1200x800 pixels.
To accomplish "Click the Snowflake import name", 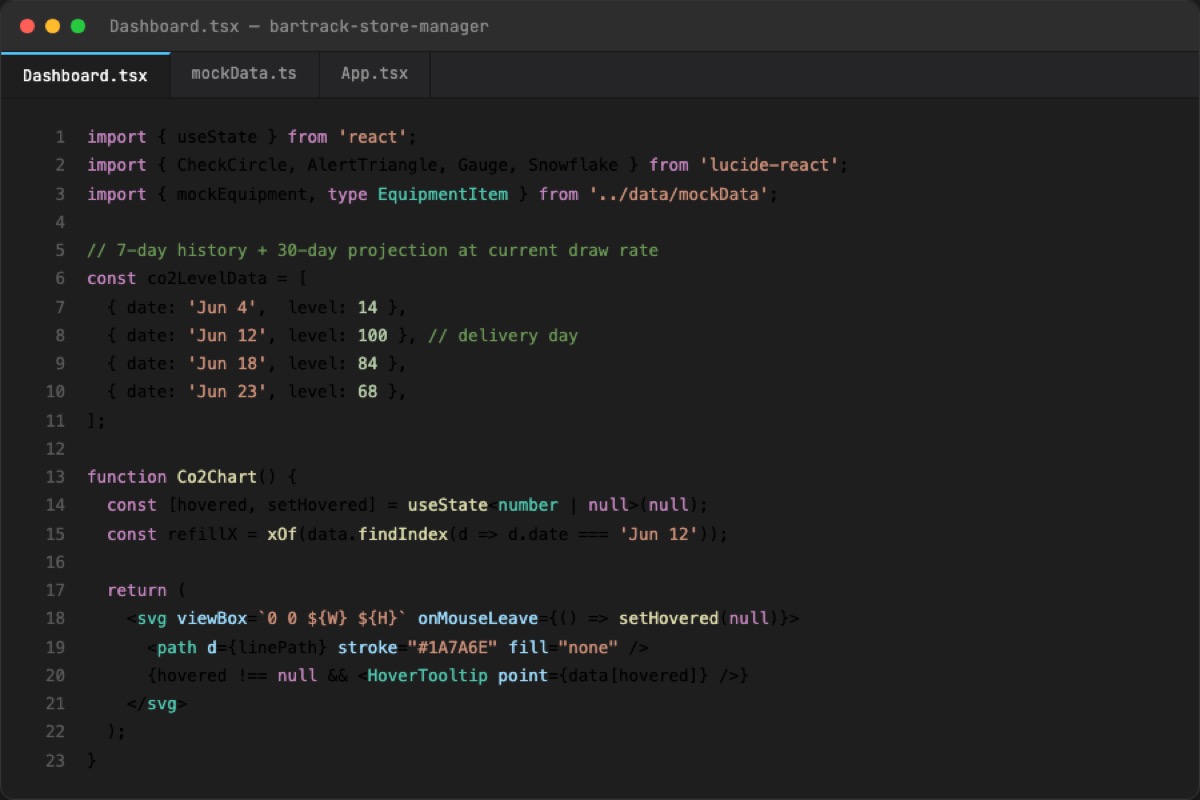I will point(573,165).
